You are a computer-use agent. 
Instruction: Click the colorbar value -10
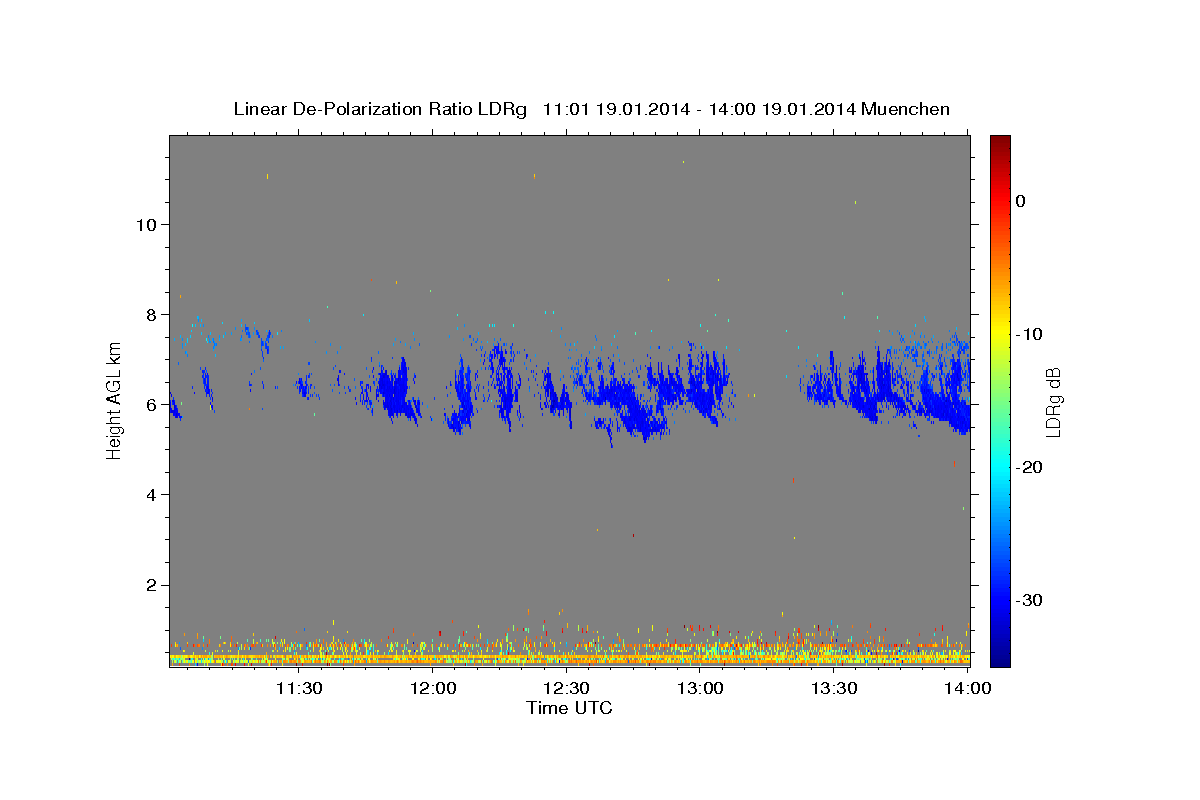coord(1029,334)
